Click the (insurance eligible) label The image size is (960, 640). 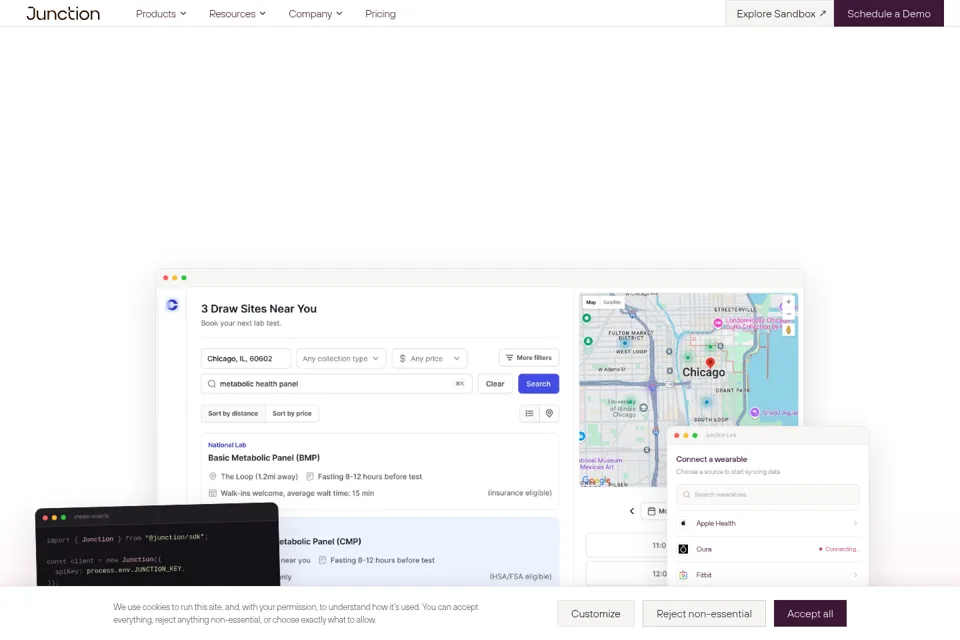tap(520, 493)
